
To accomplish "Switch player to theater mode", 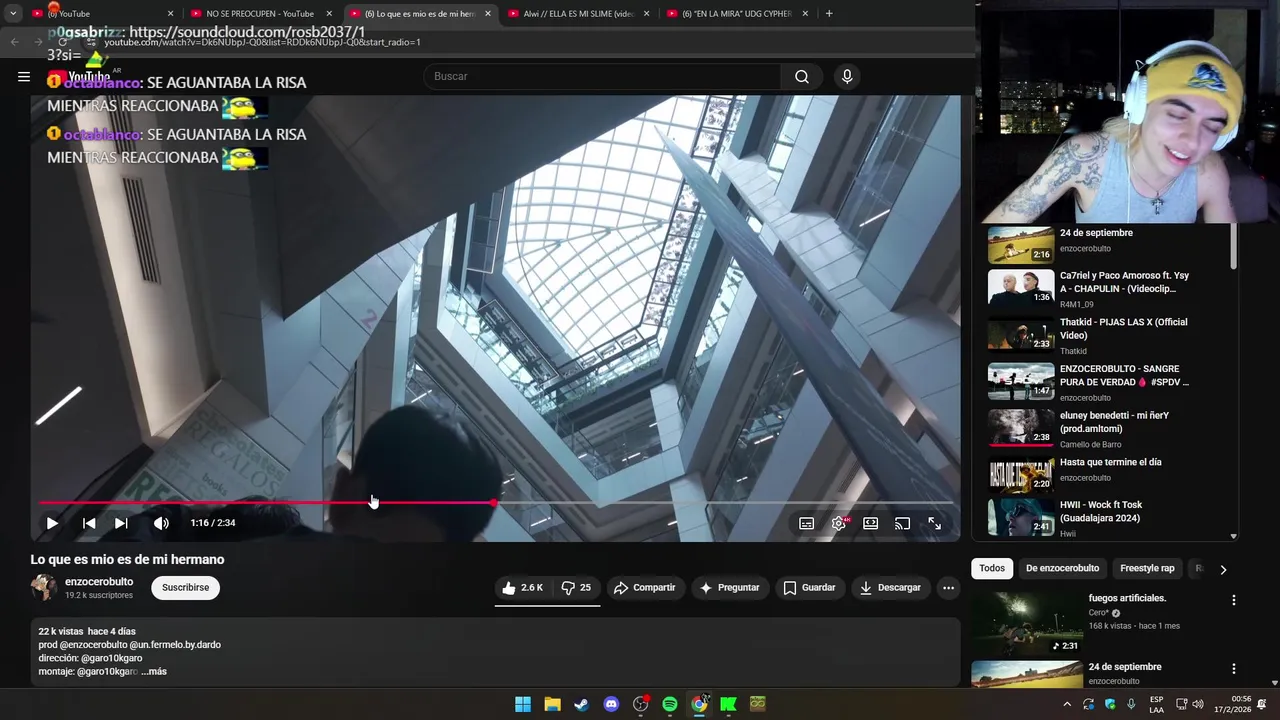I will tap(870, 523).
